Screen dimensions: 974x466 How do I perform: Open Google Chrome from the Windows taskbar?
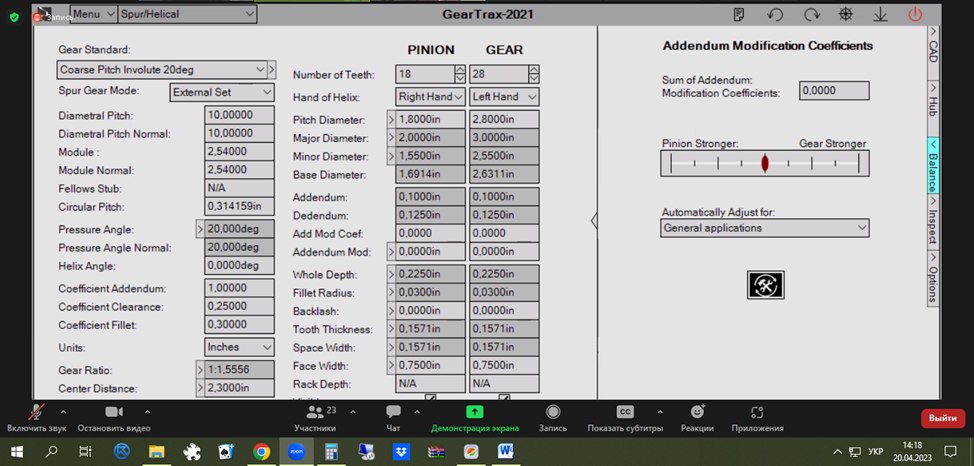pyautogui.click(x=261, y=452)
